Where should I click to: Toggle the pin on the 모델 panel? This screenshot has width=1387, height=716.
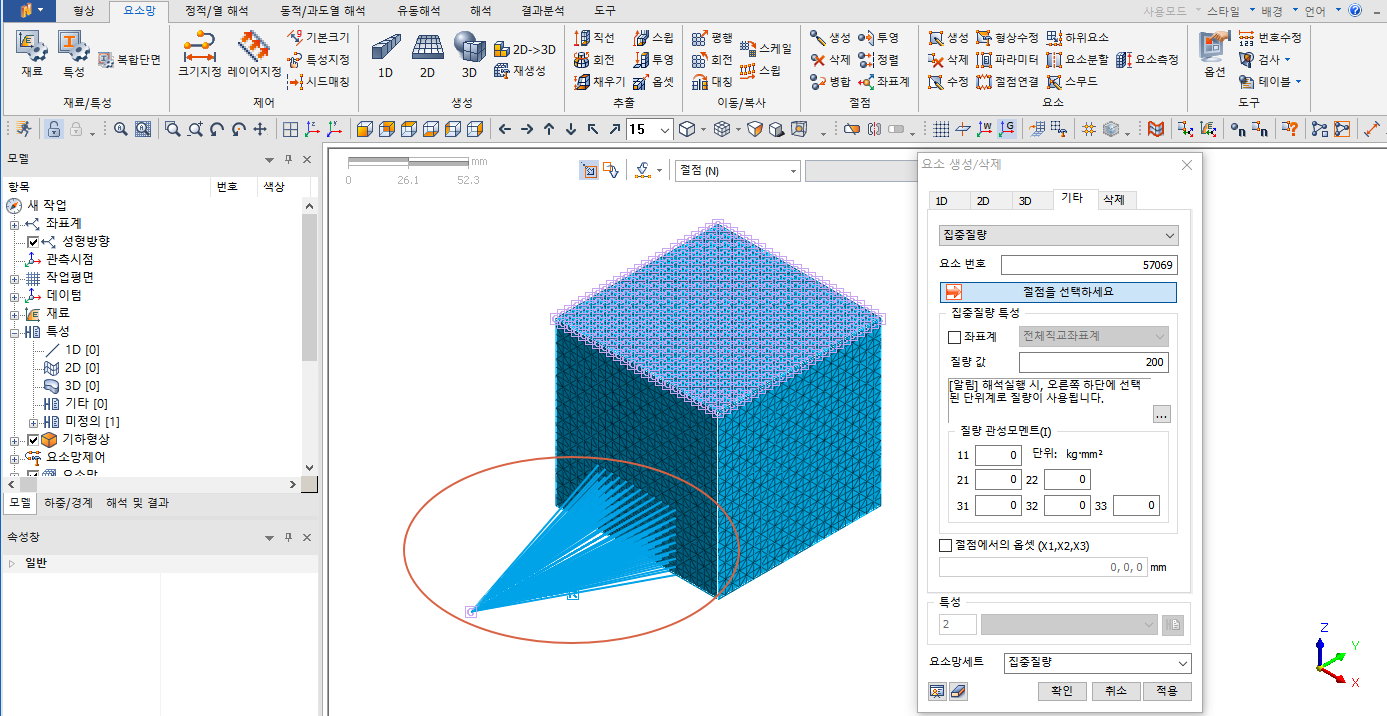pos(288,160)
